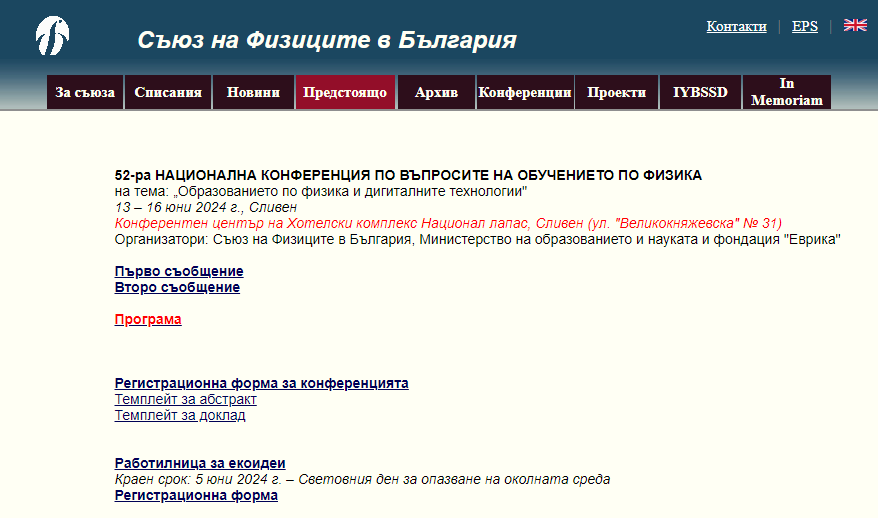This screenshot has height=518, width=878.
Task: Open the Първо съобщение link
Action: pyautogui.click(x=179, y=272)
